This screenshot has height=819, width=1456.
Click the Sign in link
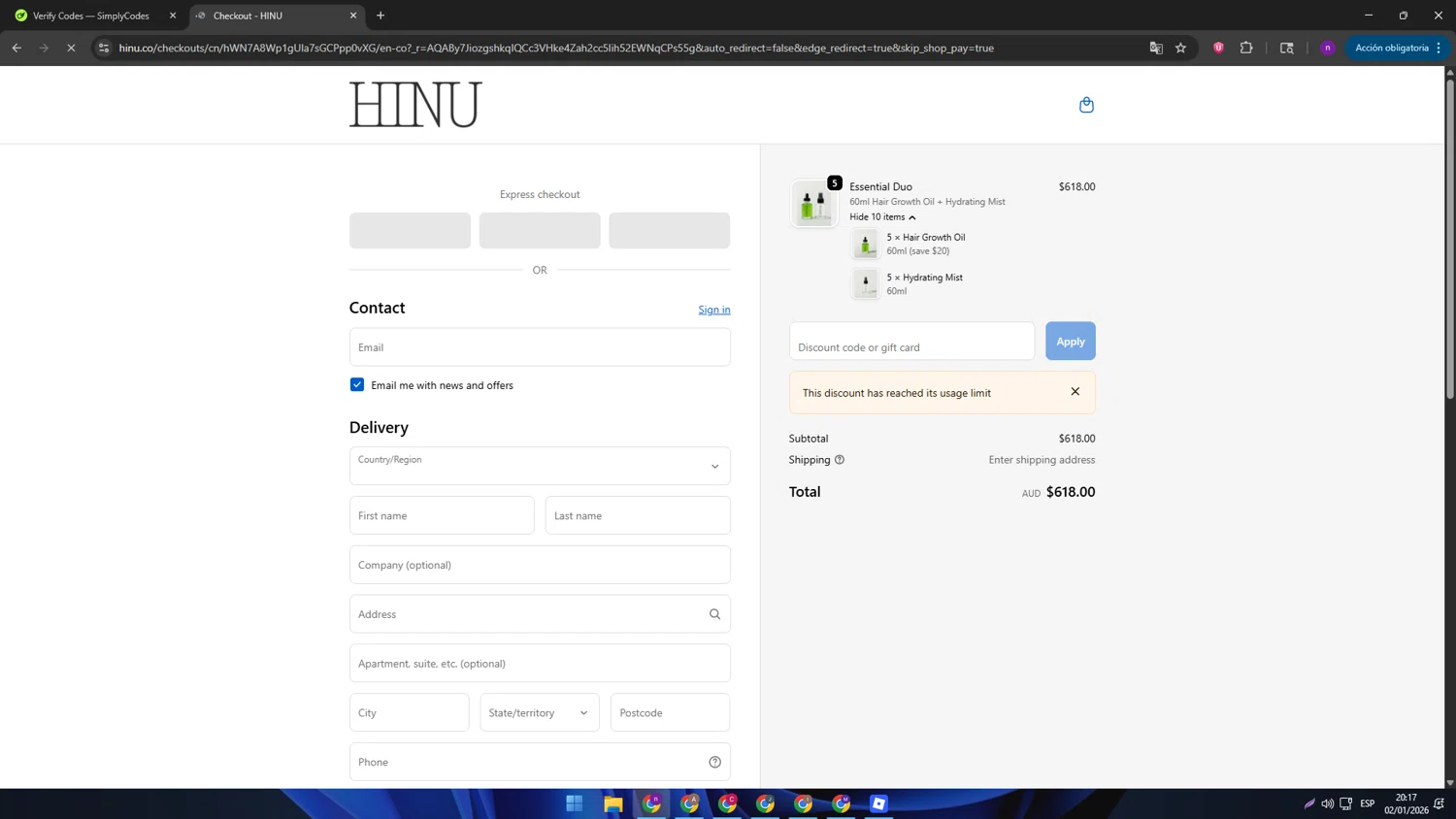714,310
